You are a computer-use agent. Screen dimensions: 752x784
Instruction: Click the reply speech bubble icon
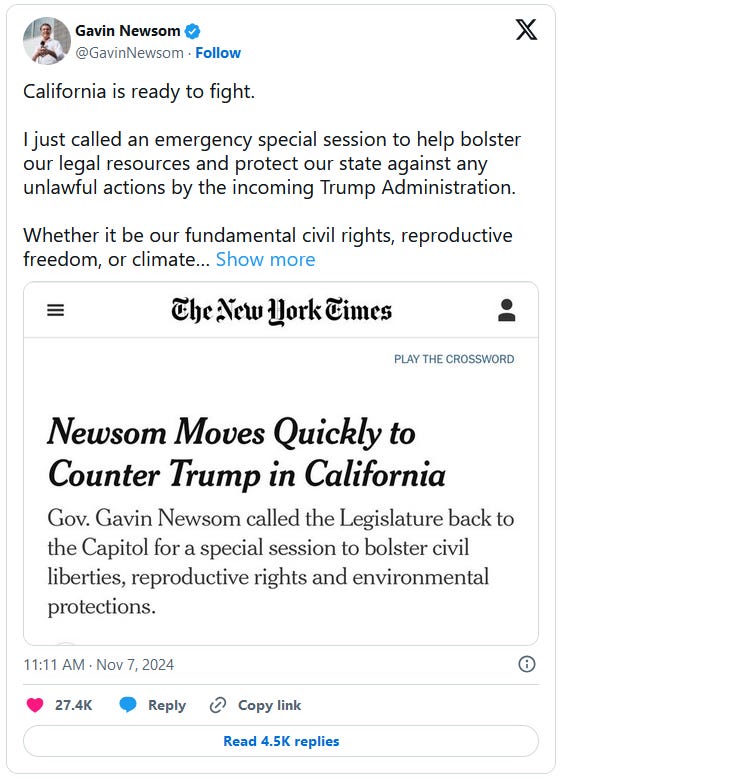[128, 705]
